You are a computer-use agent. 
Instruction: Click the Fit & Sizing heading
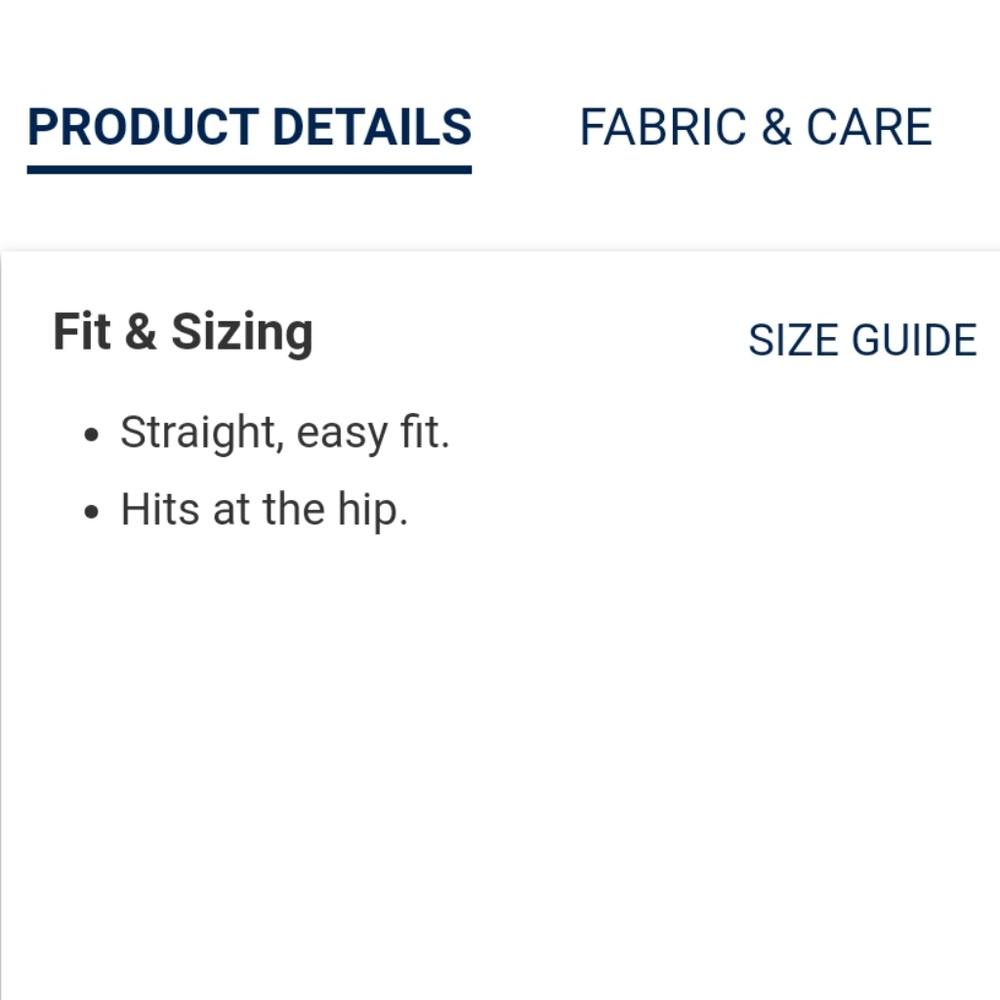pos(183,332)
